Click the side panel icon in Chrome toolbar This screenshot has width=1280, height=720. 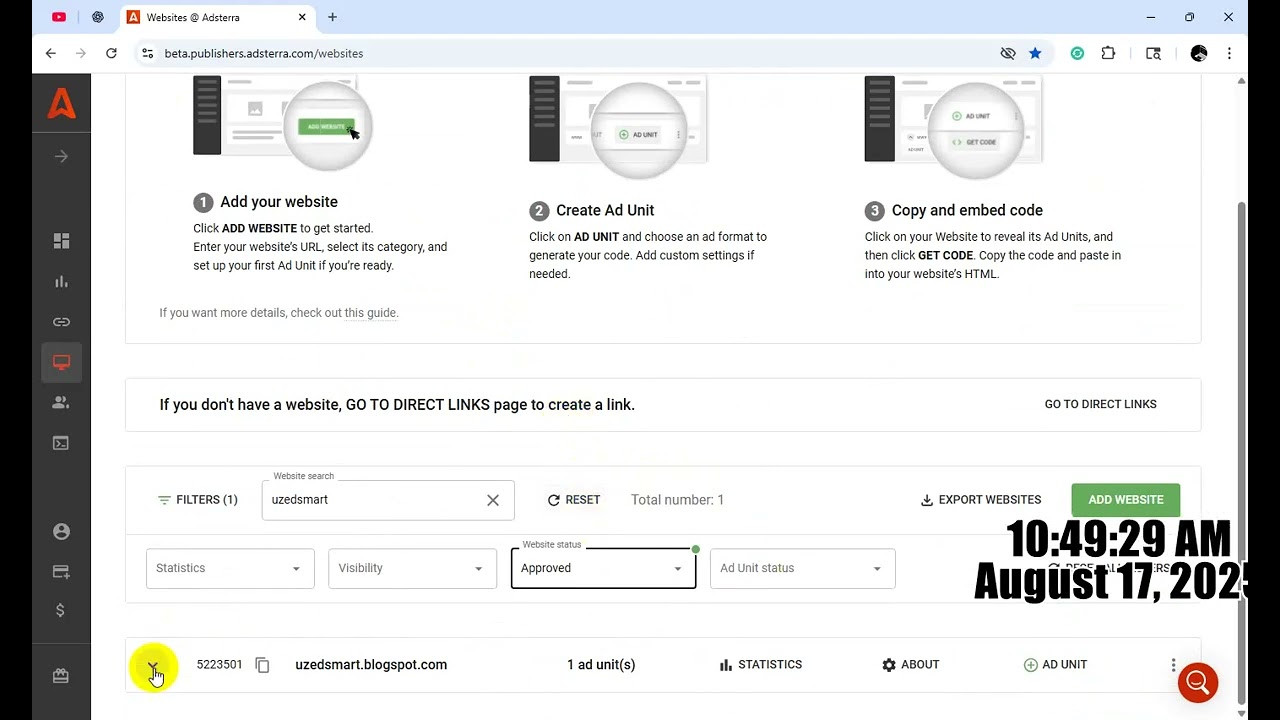1154,53
